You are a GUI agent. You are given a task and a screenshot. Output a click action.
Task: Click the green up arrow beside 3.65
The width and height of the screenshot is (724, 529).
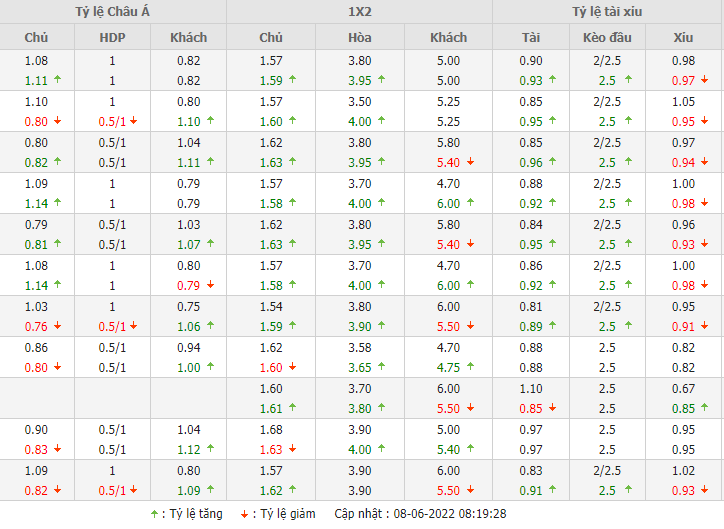[x=382, y=367]
